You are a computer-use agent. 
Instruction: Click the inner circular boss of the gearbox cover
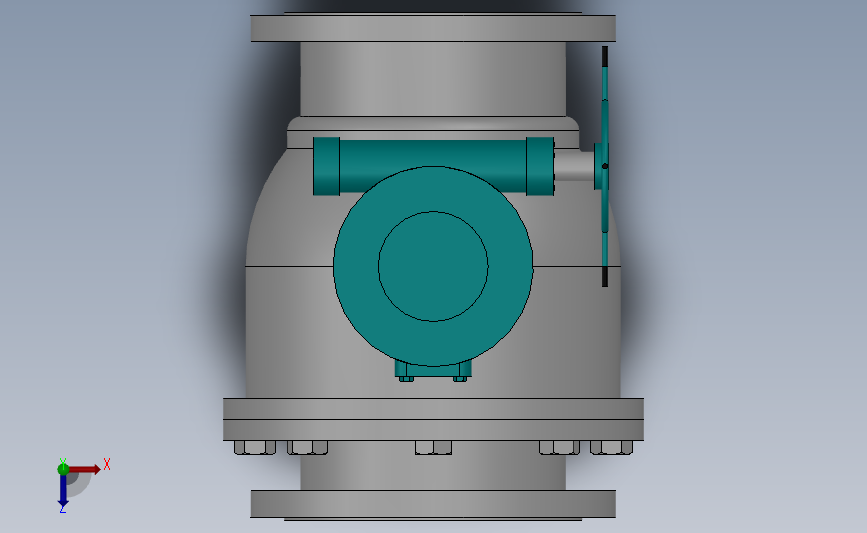point(433,266)
